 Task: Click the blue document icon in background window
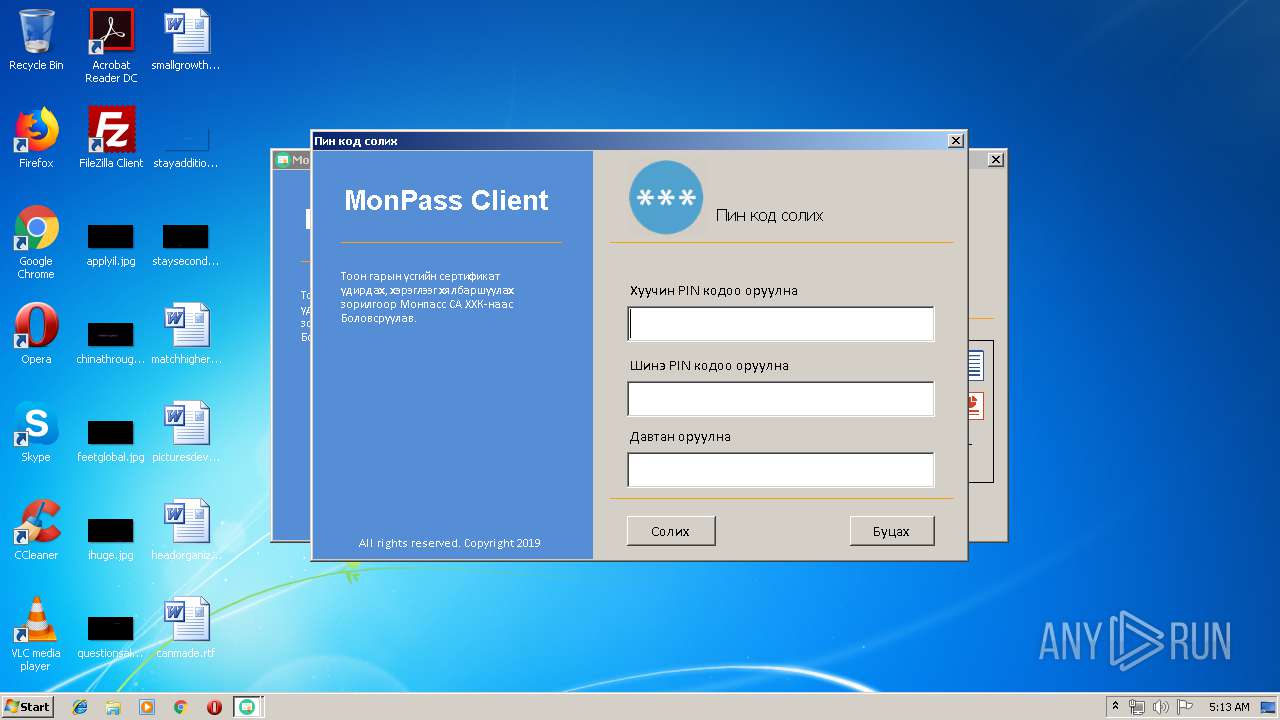975,365
